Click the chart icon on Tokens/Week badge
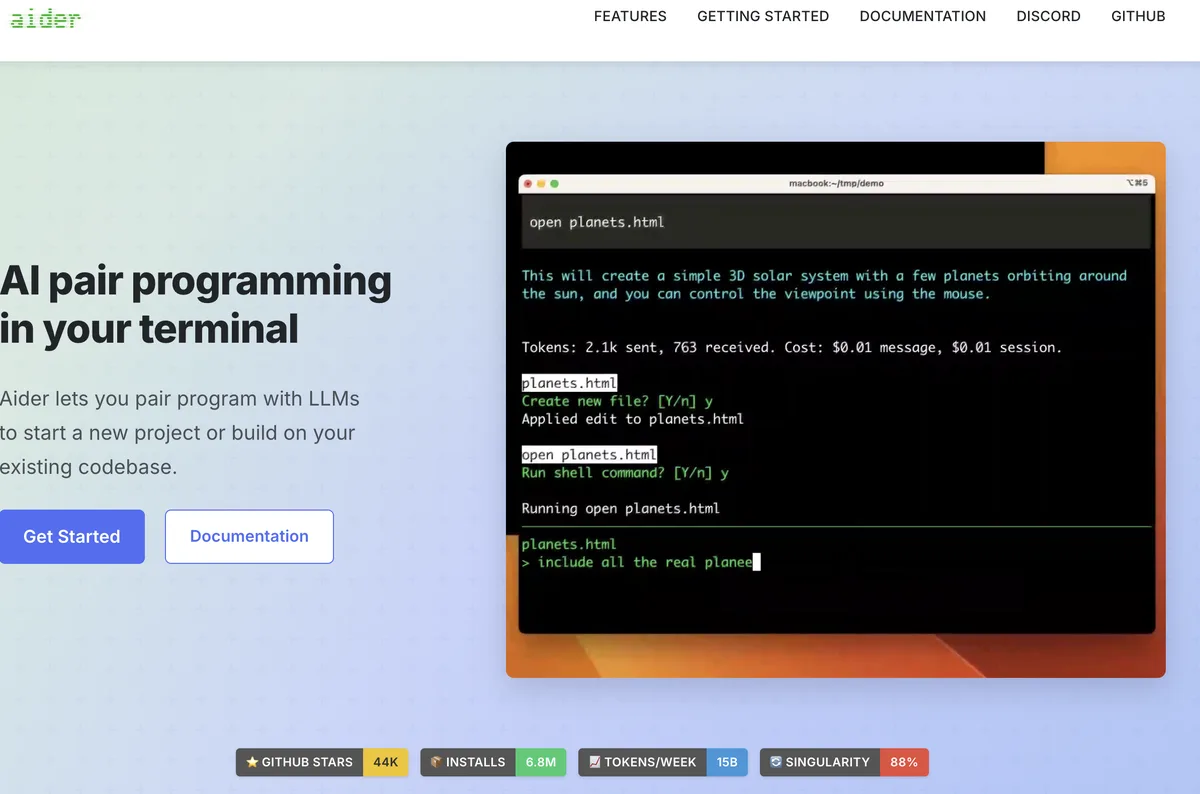1200x794 pixels. [x=594, y=762]
